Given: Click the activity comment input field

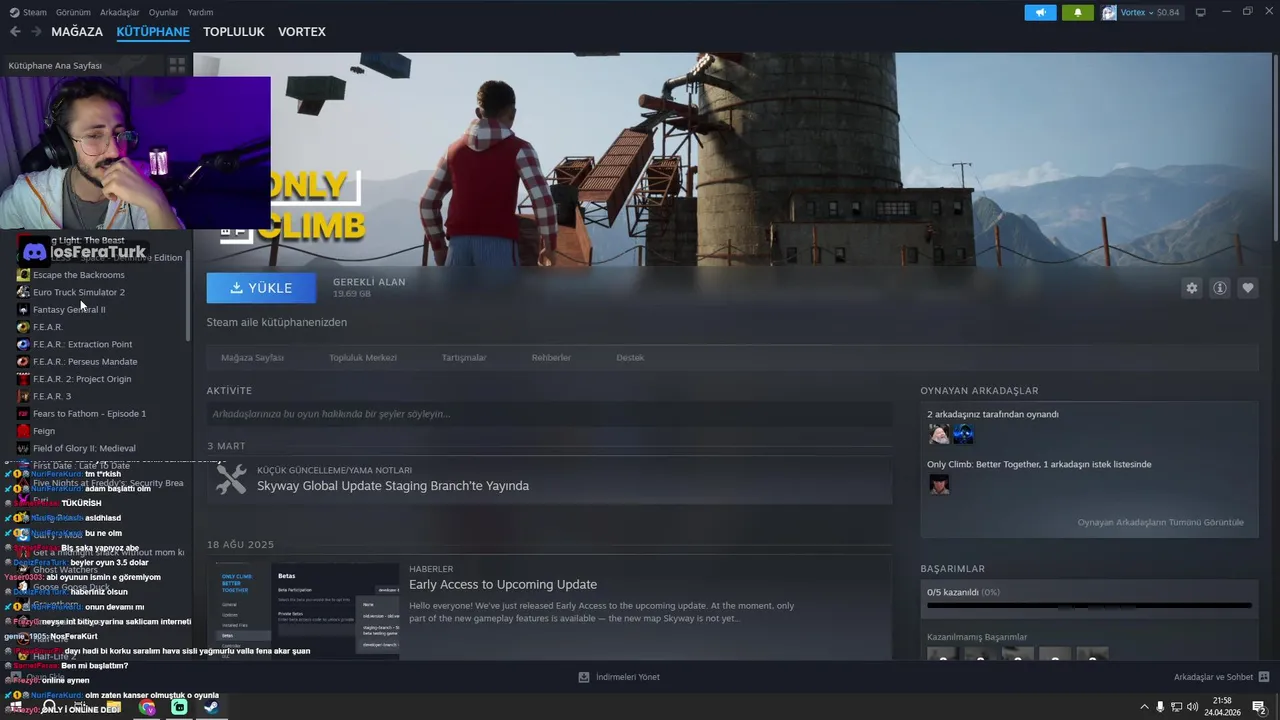Looking at the screenshot, I should click(549, 414).
